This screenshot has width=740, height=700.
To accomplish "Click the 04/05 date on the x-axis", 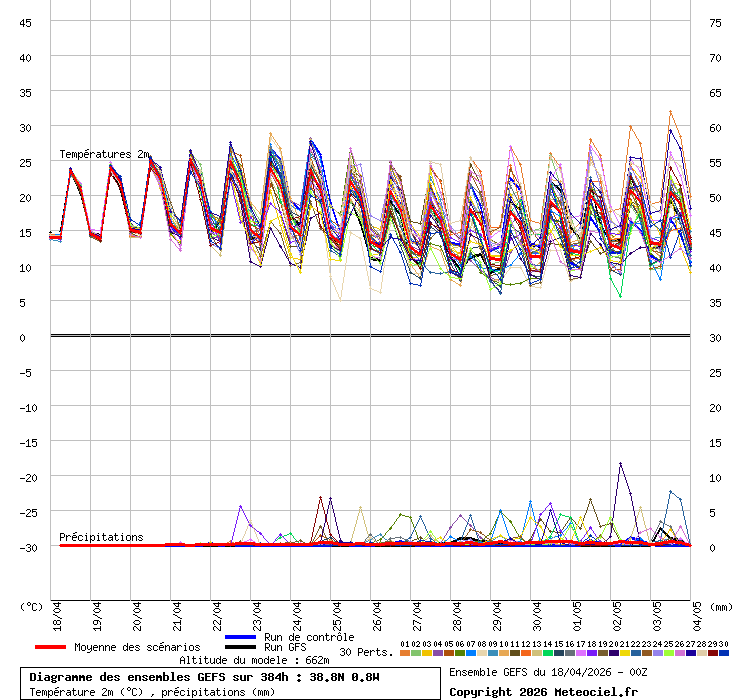I will click(696, 611).
